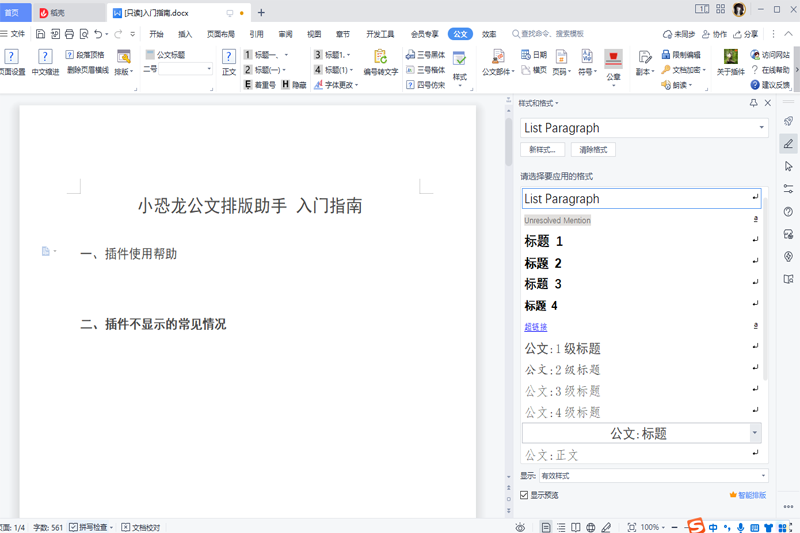Click the Save icon in quick access toolbar
This screenshot has width=800, height=533.
tap(40, 34)
